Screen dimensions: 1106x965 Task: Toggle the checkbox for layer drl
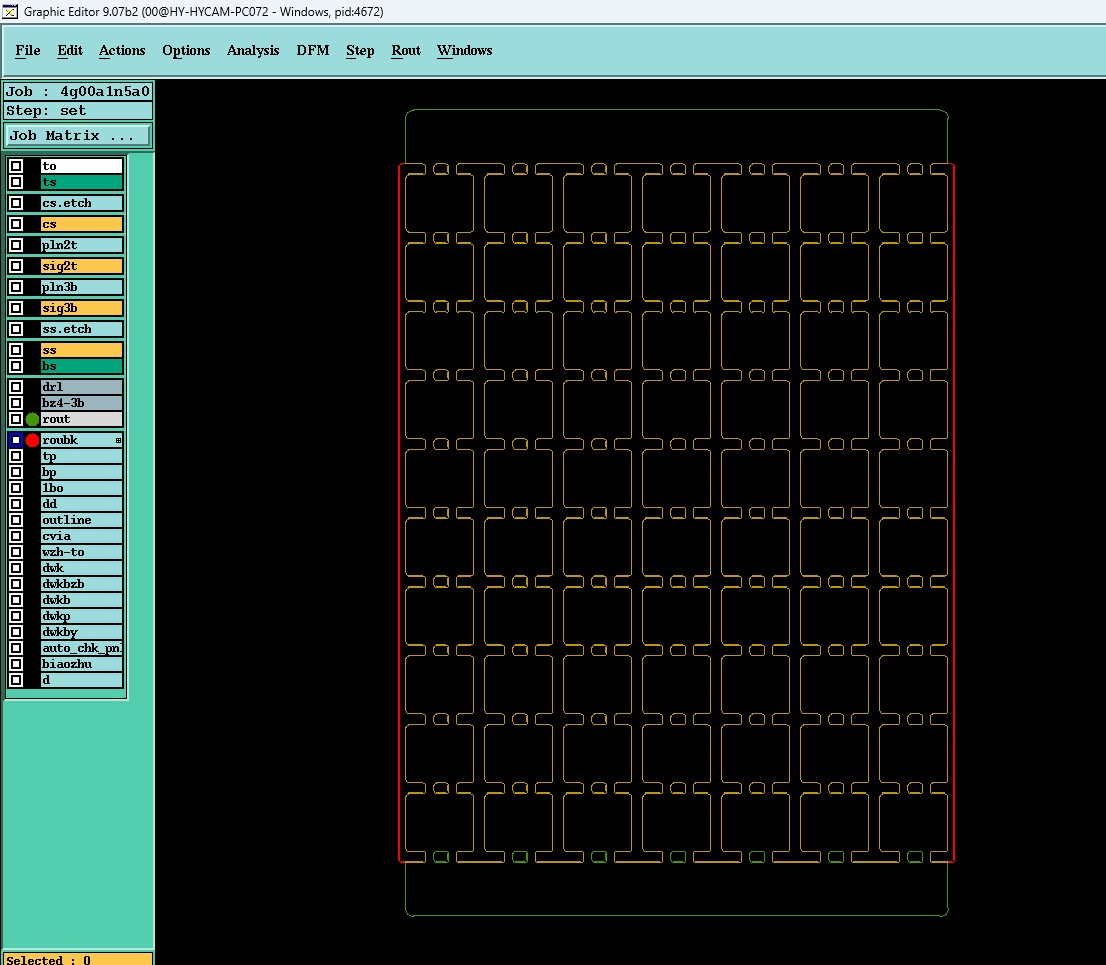pos(16,387)
